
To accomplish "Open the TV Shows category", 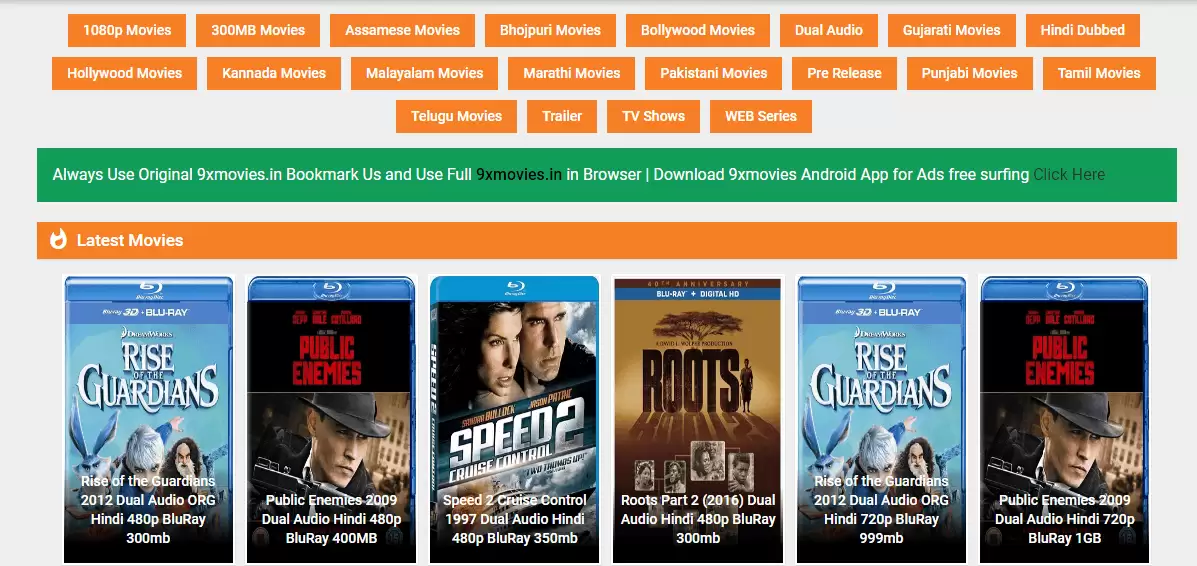I will tap(653, 116).
